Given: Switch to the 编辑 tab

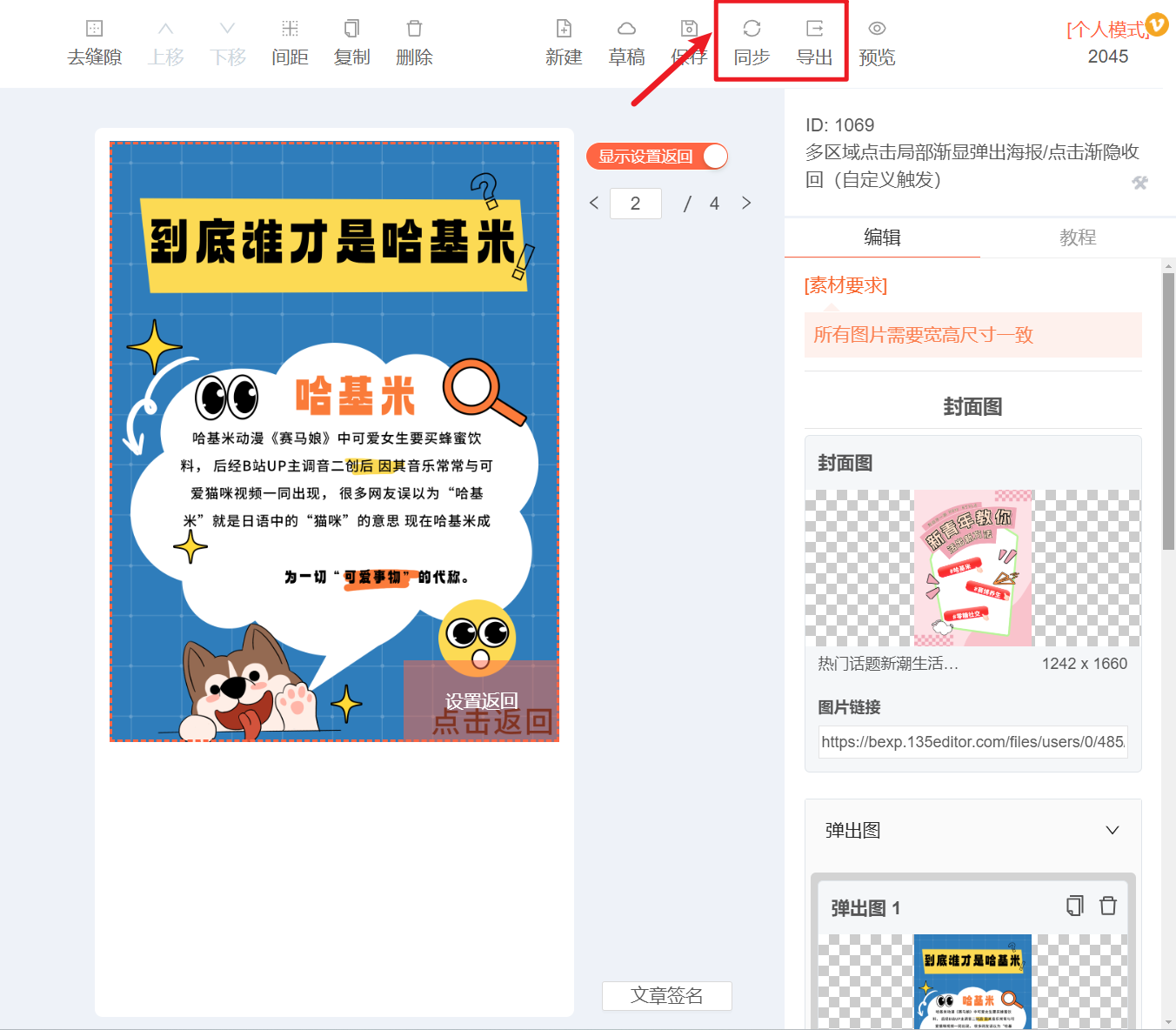Looking at the screenshot, I should point(882,237).
